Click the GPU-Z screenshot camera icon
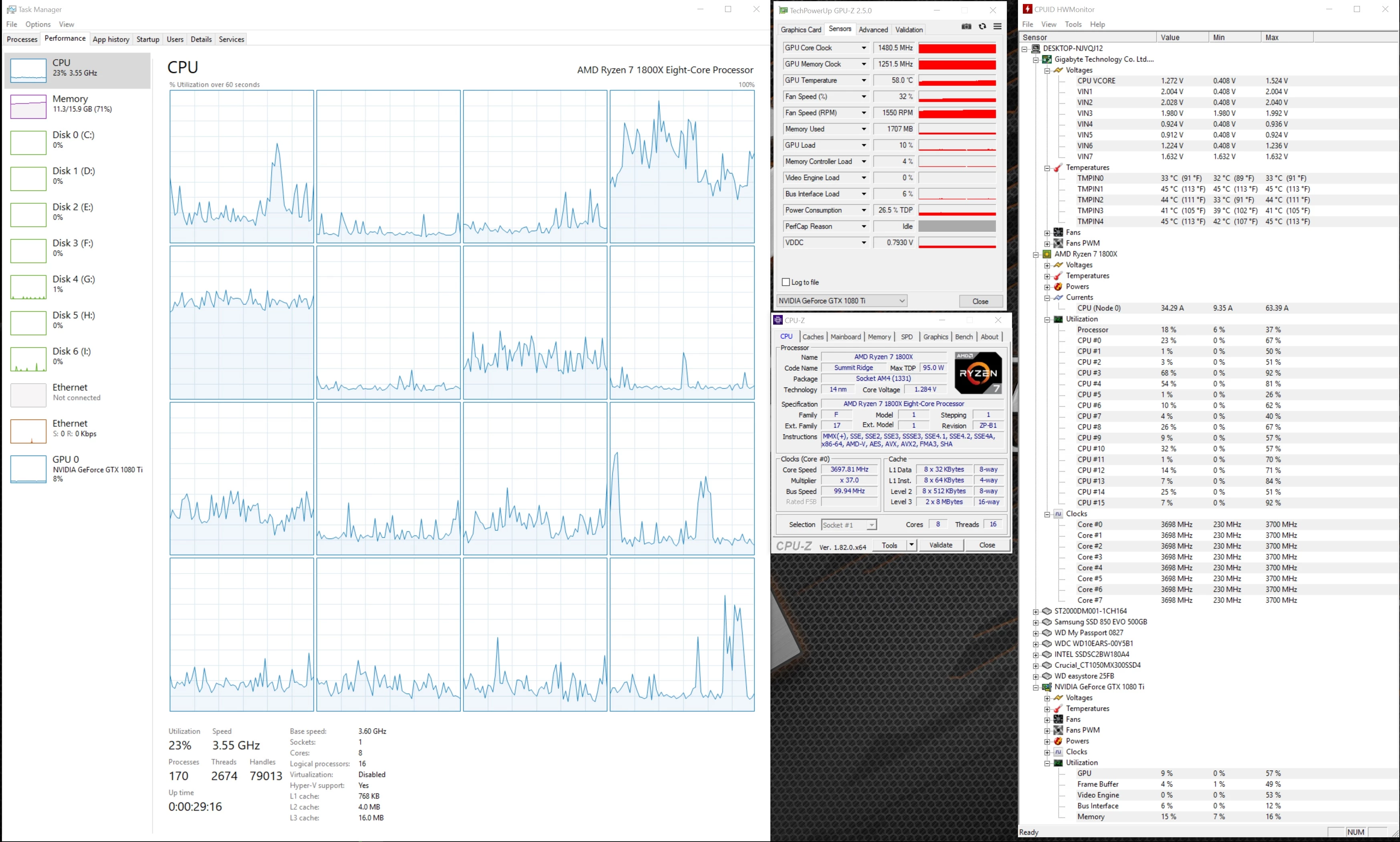The width and height of the screenshot is (1400, 842). coord(966,27)
